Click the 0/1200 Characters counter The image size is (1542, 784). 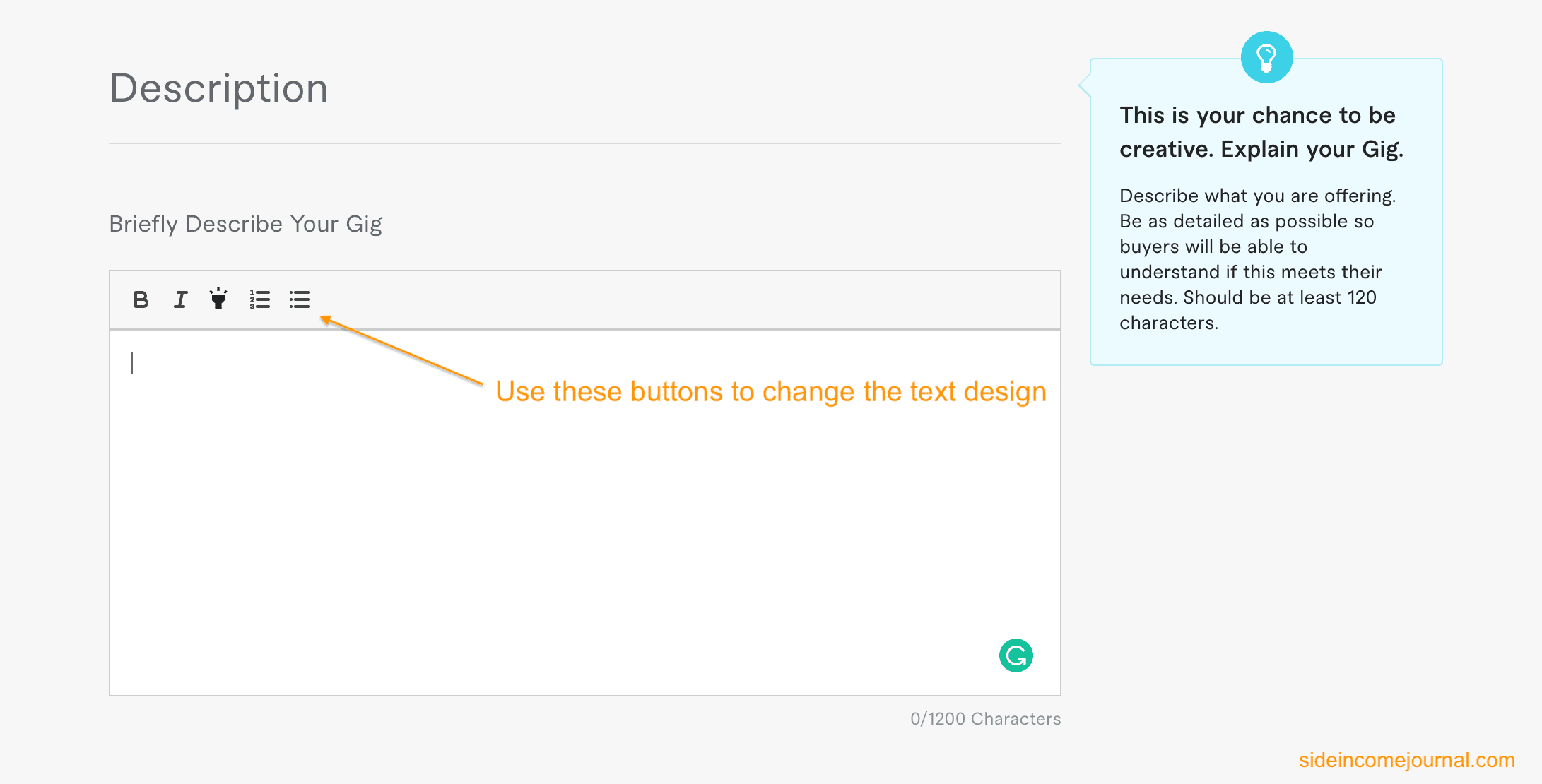point(985,719)
